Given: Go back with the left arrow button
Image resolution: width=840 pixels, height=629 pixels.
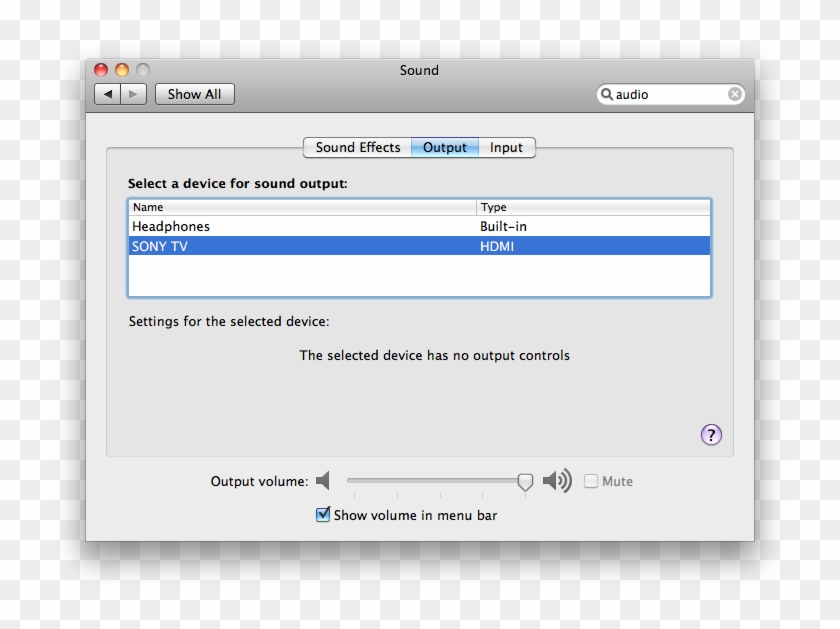Looking at the screenshot, I should point(107,94).
